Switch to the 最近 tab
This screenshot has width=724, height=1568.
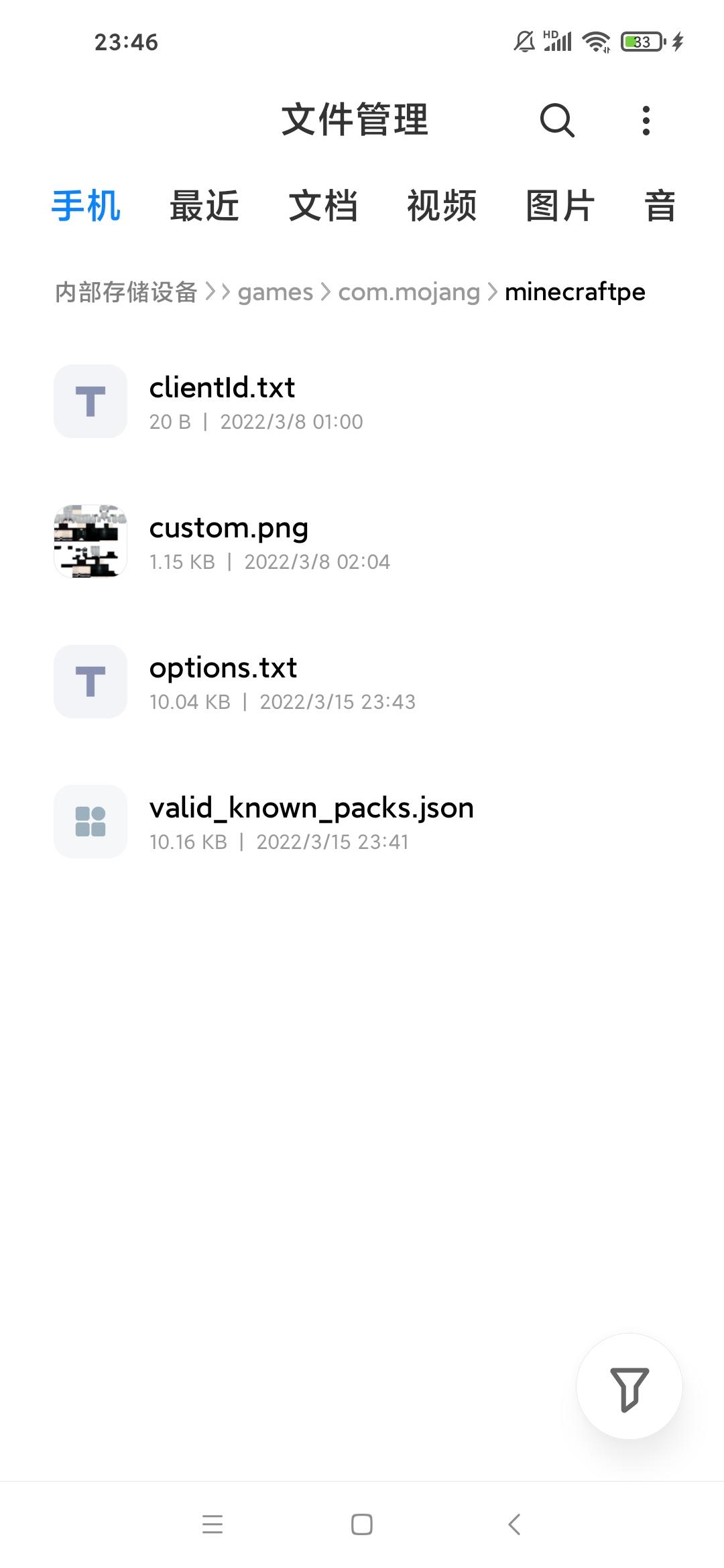204,206
